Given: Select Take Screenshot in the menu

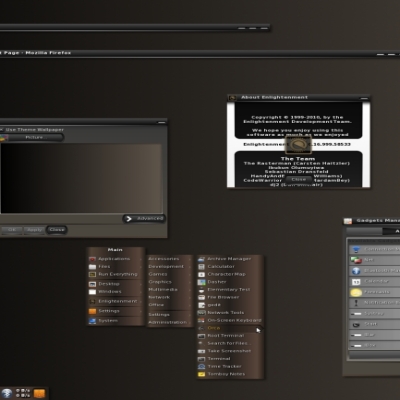Looking at the screenshot, I should (230, 351).
